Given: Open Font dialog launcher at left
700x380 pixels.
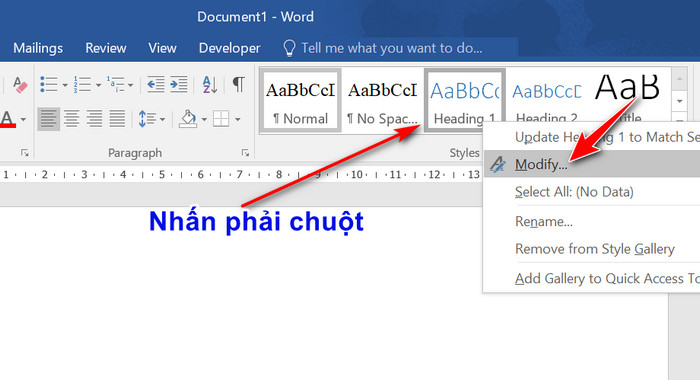Looking at the screenshot, I should point(25,153).
